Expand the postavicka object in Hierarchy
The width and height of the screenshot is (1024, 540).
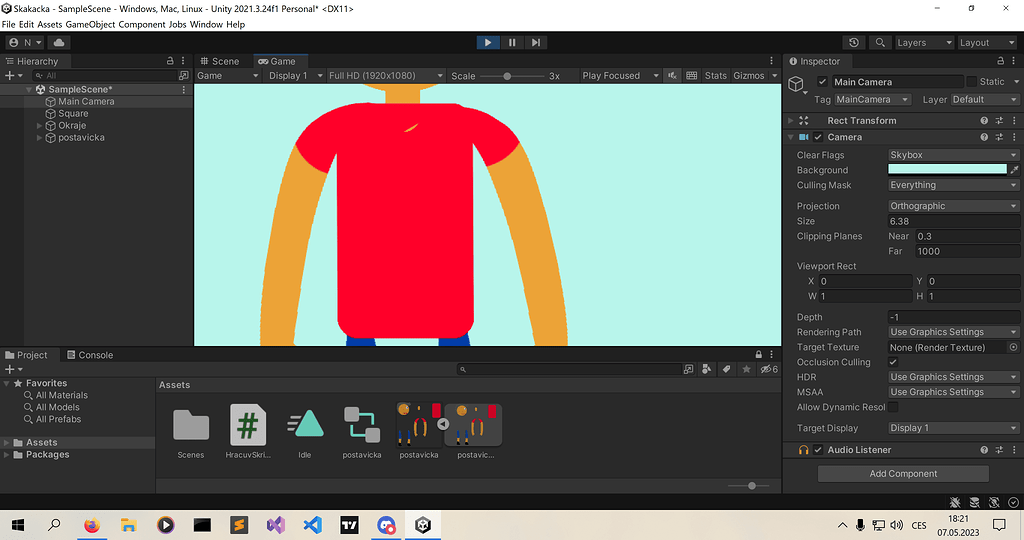(39, 138)
